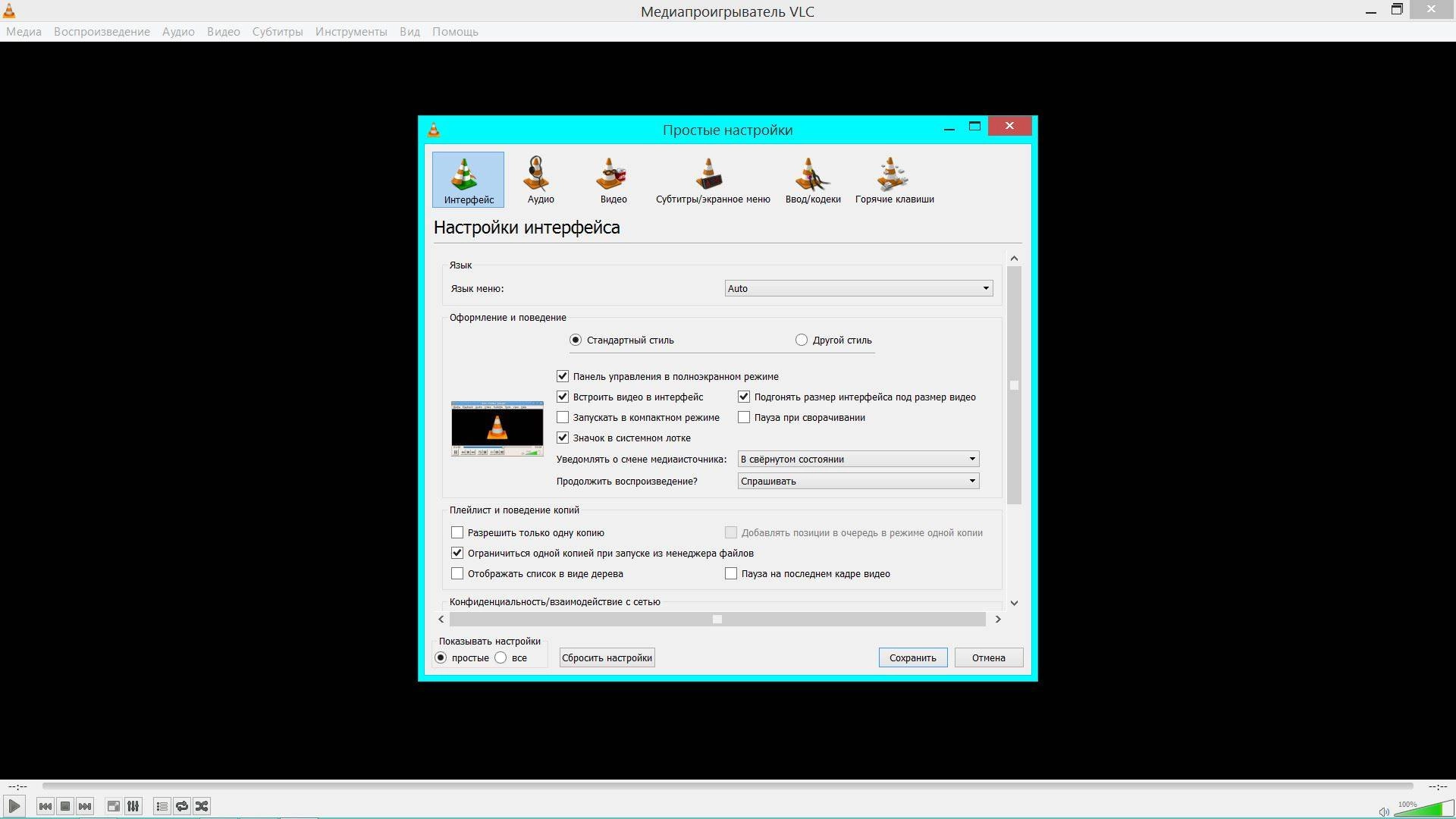Viewport: 1456px width, 819px height.
Task: Open the Интерфейс settings category
Action: coord(468,180)
